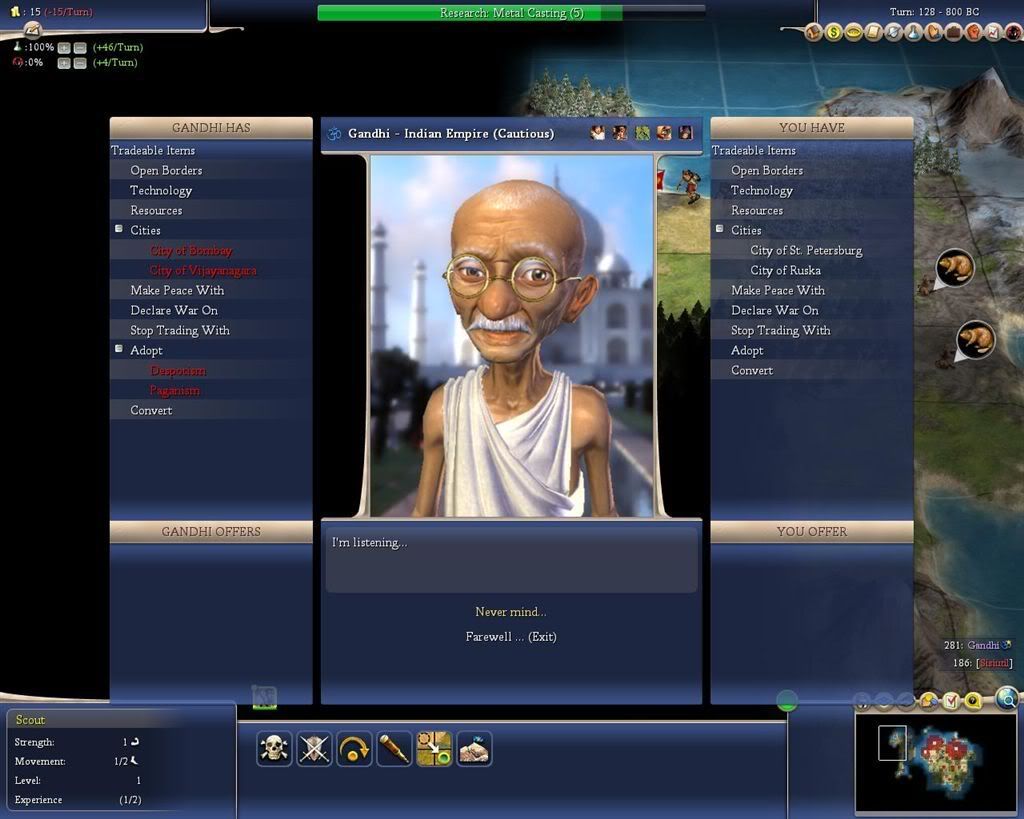Select Stop Trading With under Gandhi Has
1024x819 pixels.
180,330
